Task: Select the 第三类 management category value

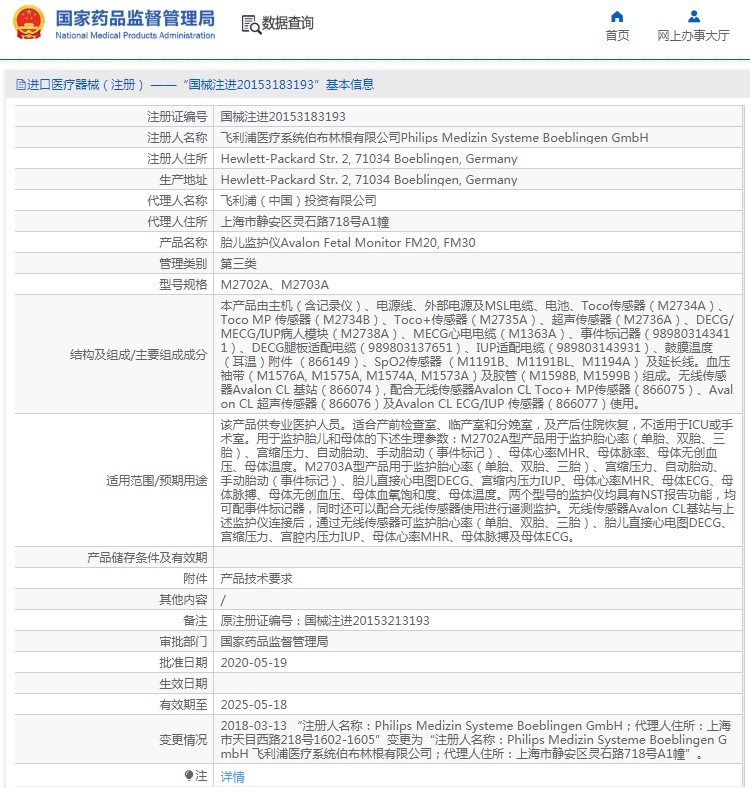Action: point(238,264)
